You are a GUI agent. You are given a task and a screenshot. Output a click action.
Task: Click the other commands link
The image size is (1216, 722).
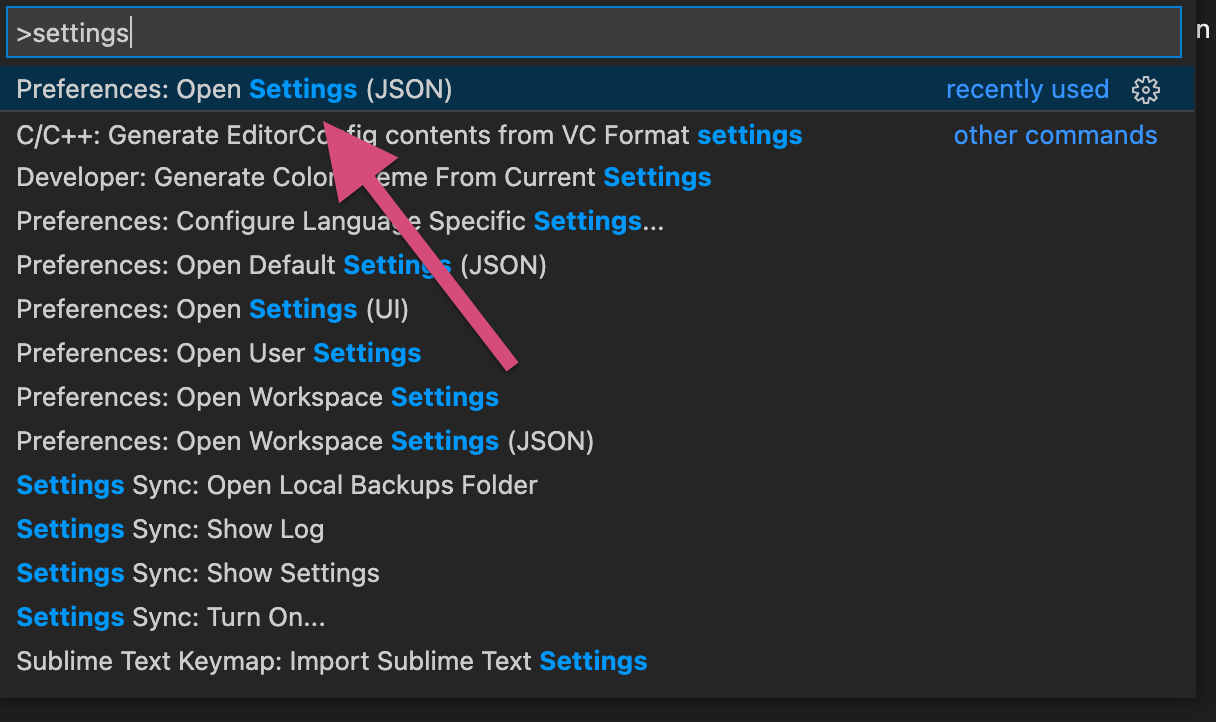pos(1055,135)
